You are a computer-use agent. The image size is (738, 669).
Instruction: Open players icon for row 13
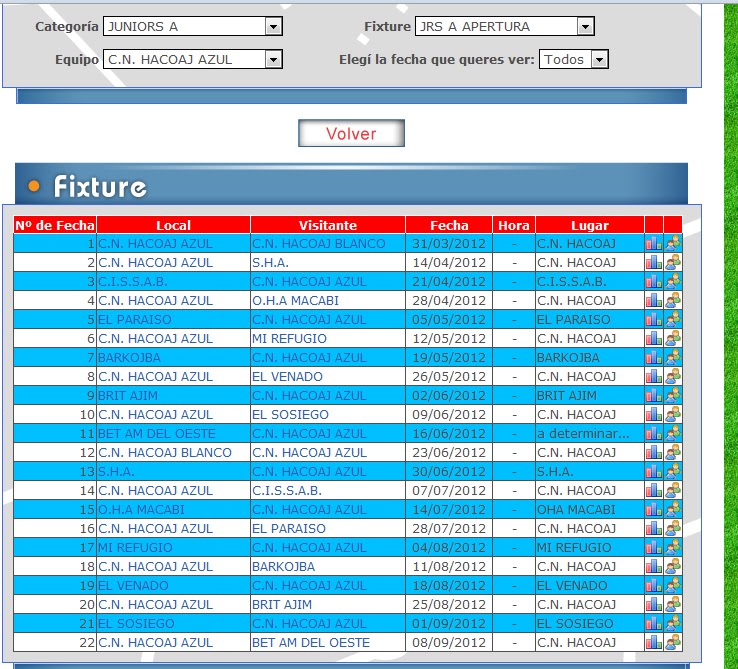pos(673,471)
